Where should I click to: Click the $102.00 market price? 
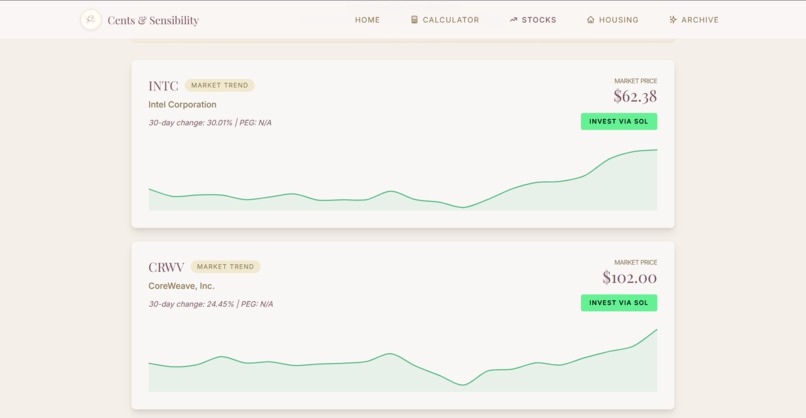click(630, 278)
